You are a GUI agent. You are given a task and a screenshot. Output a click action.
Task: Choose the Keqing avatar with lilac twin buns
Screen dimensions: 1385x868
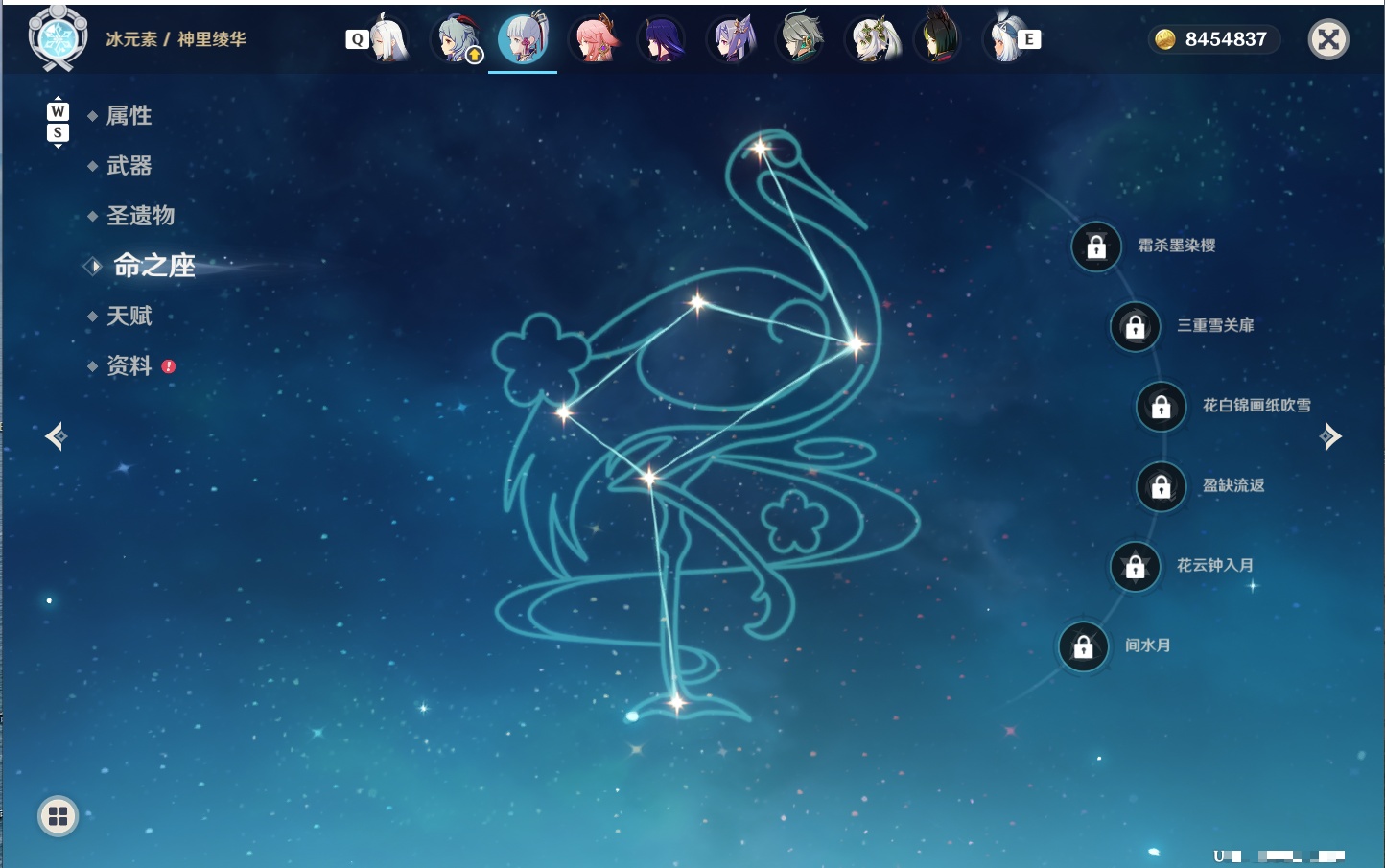coord(732,39)
